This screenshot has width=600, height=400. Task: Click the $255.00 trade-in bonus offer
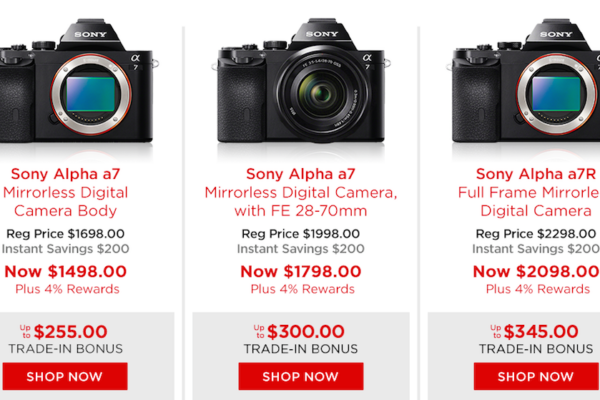[66, 331]
